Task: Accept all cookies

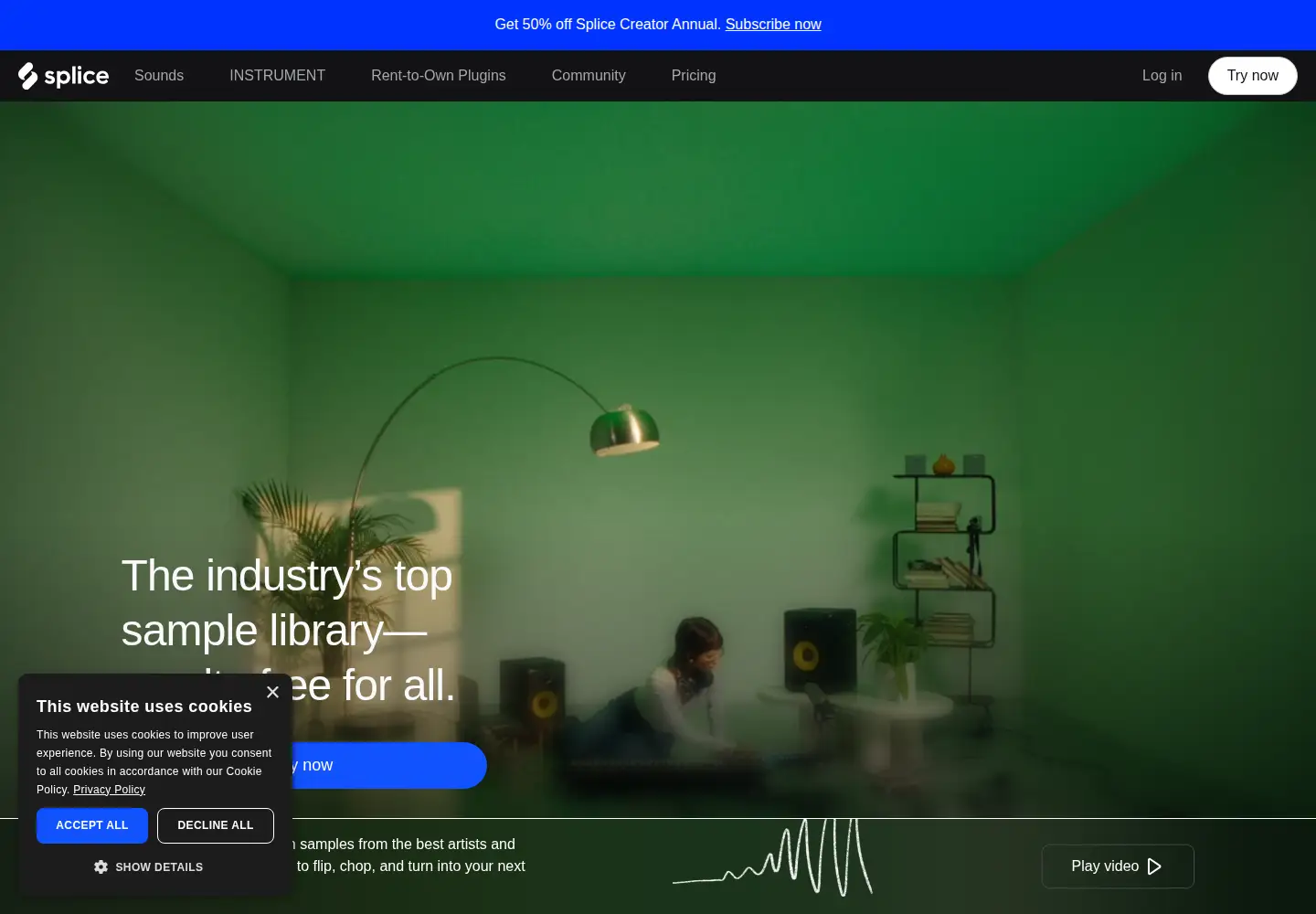Action: click(x=92, y=825)
